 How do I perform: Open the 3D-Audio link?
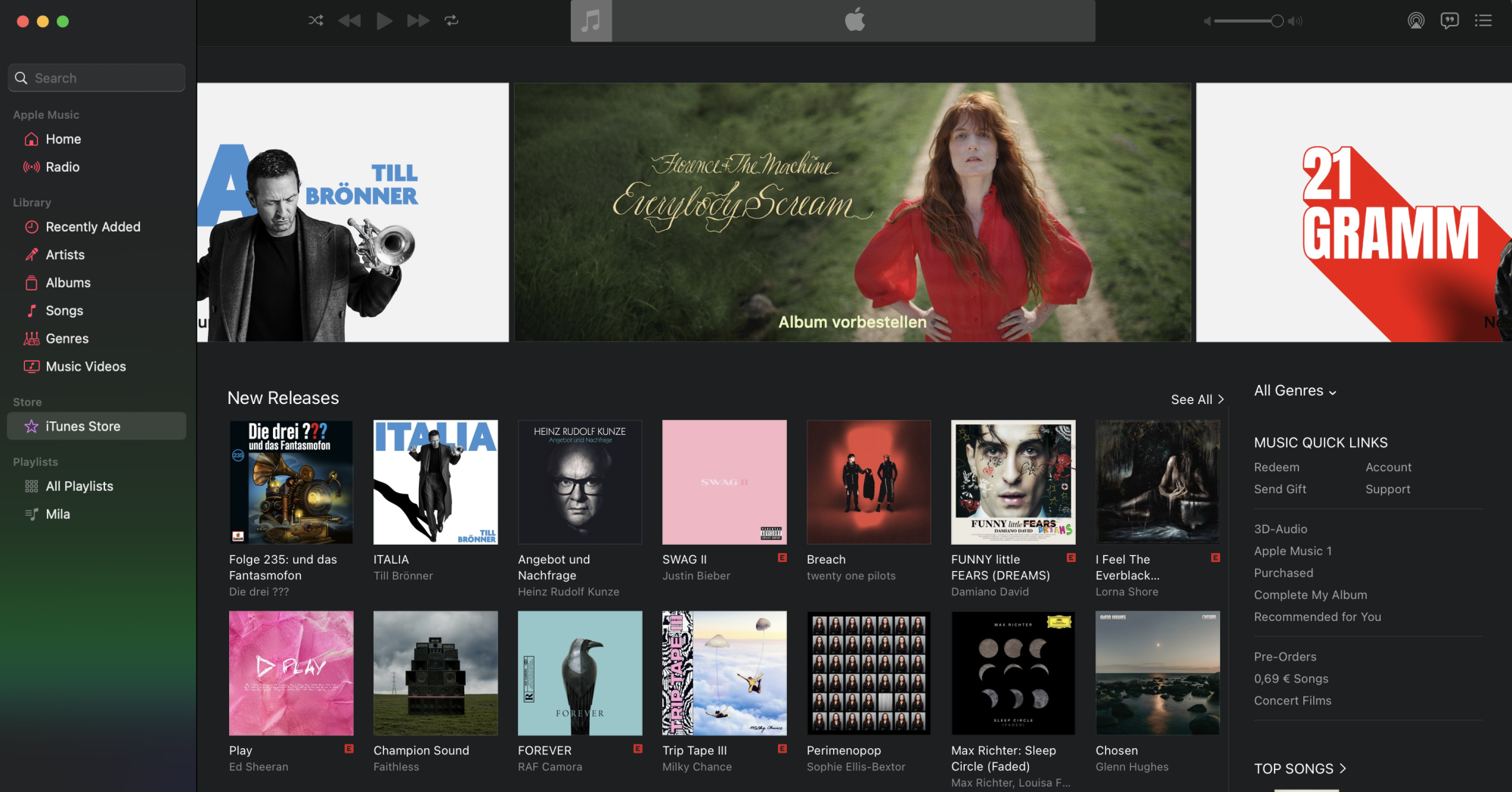click(1281, 530)
